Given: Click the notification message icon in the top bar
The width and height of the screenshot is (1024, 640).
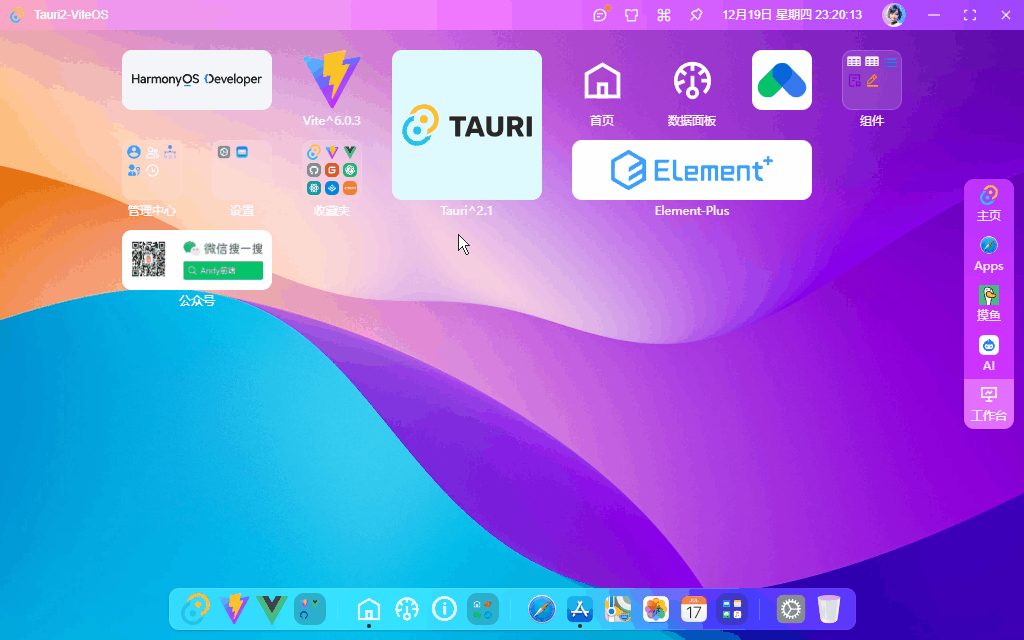Looking at the screenshot, I should (x=600, y=14).
